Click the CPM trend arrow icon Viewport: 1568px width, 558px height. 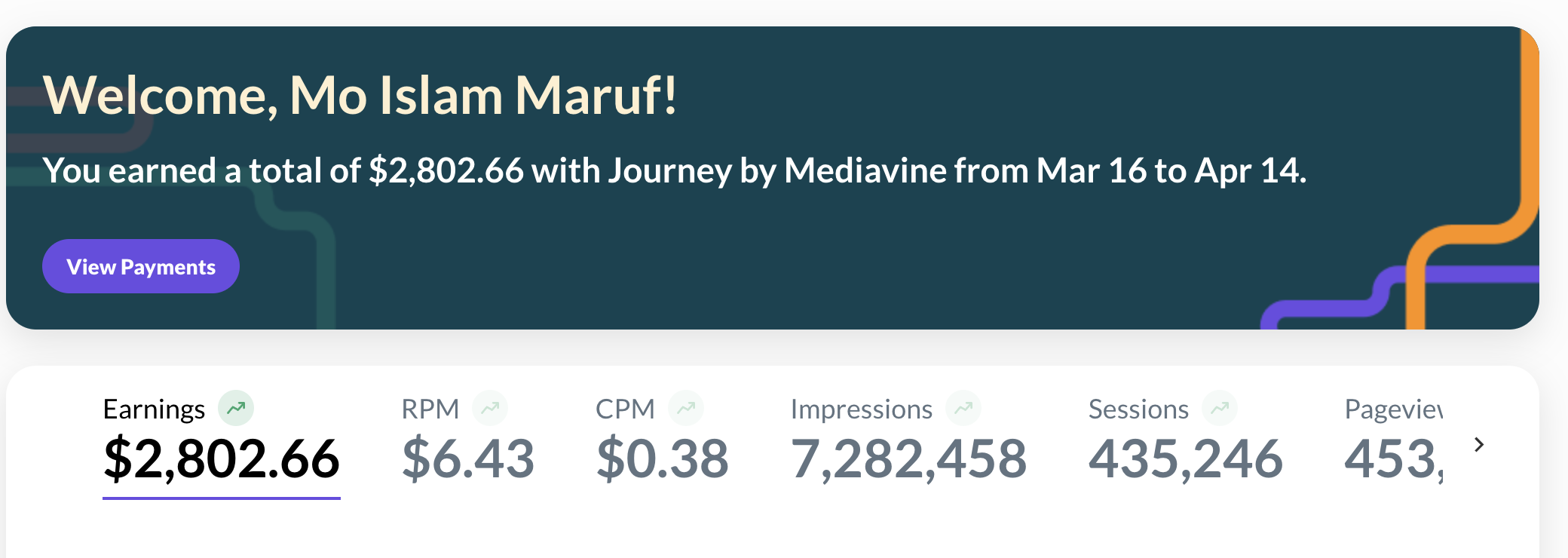[686, 408]
